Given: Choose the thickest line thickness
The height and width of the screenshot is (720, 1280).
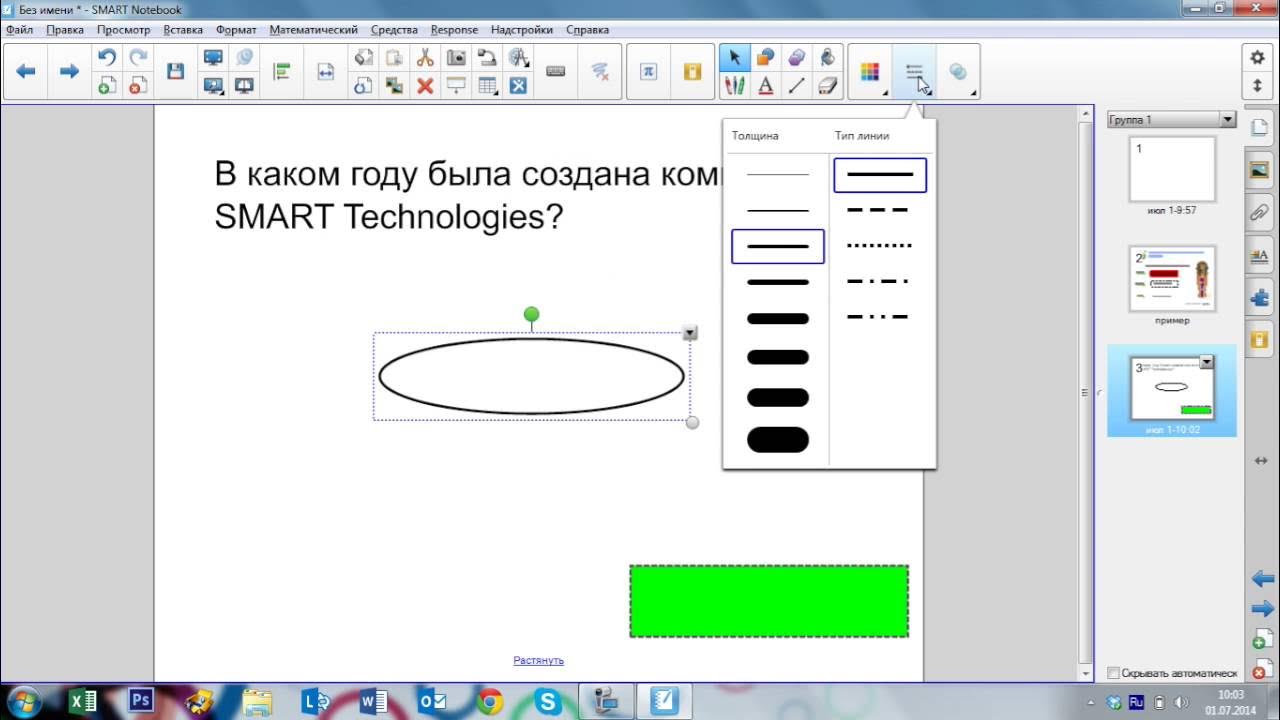Looking at the screenshot, I should click(778, 439).
